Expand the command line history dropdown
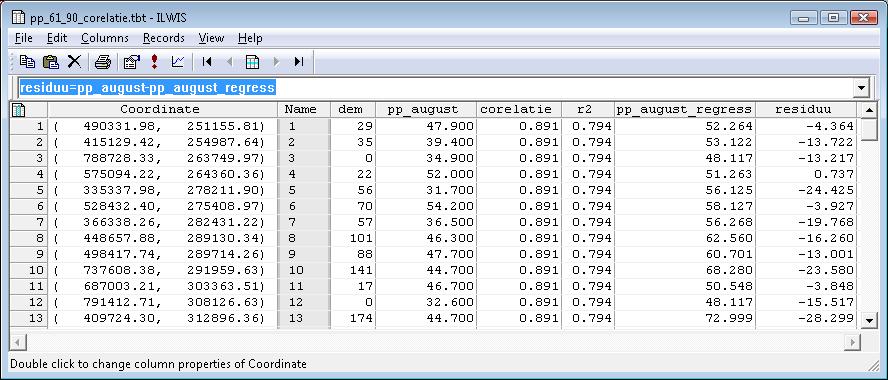888x380 pixels. click(x=861, y=88)
